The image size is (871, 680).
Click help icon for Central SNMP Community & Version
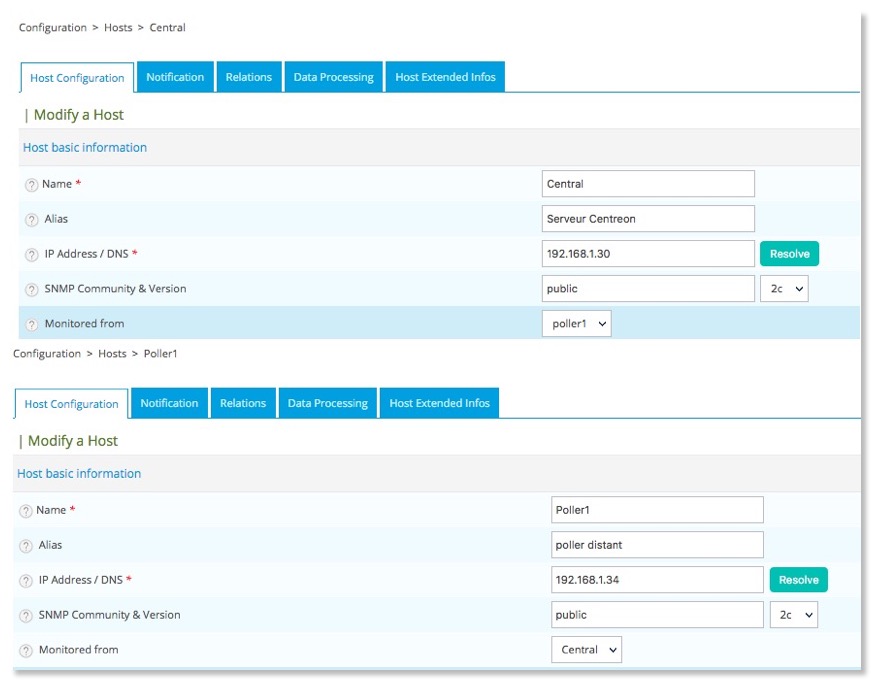click(x=31, y=290)
